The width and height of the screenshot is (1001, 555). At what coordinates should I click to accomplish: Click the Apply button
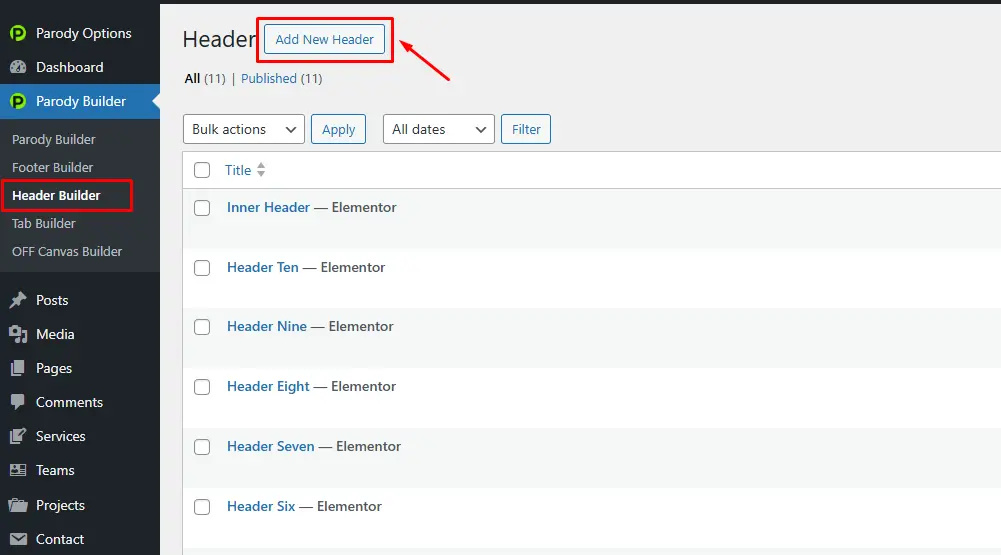coord(338,129)
